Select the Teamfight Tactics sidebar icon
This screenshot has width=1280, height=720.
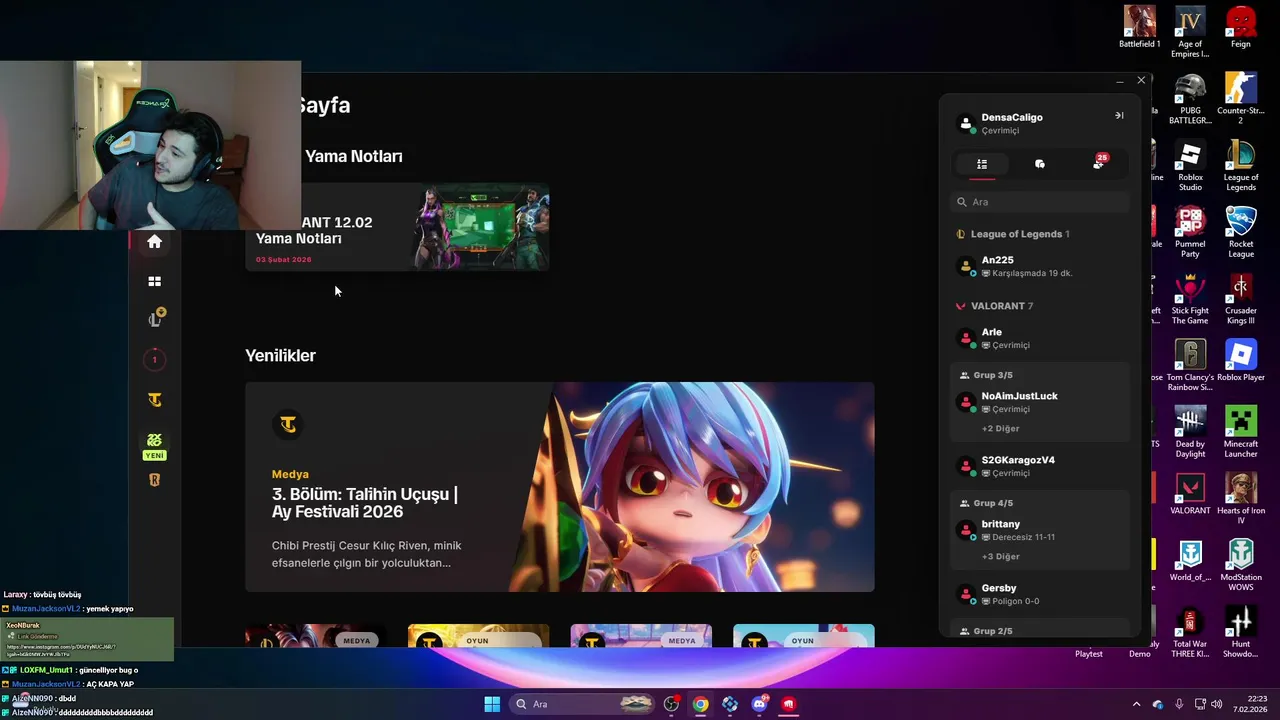coord(154,400)
